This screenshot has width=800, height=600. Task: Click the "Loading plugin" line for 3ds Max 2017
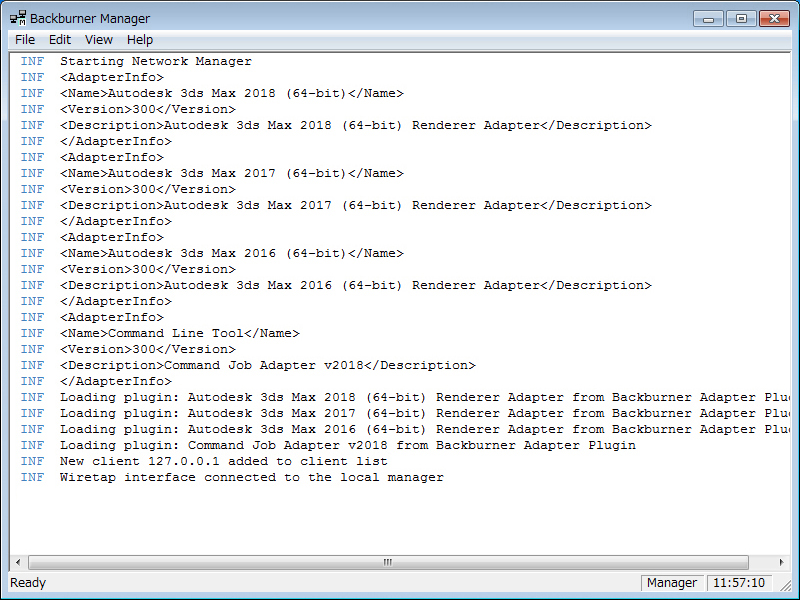tap(405, 413)
